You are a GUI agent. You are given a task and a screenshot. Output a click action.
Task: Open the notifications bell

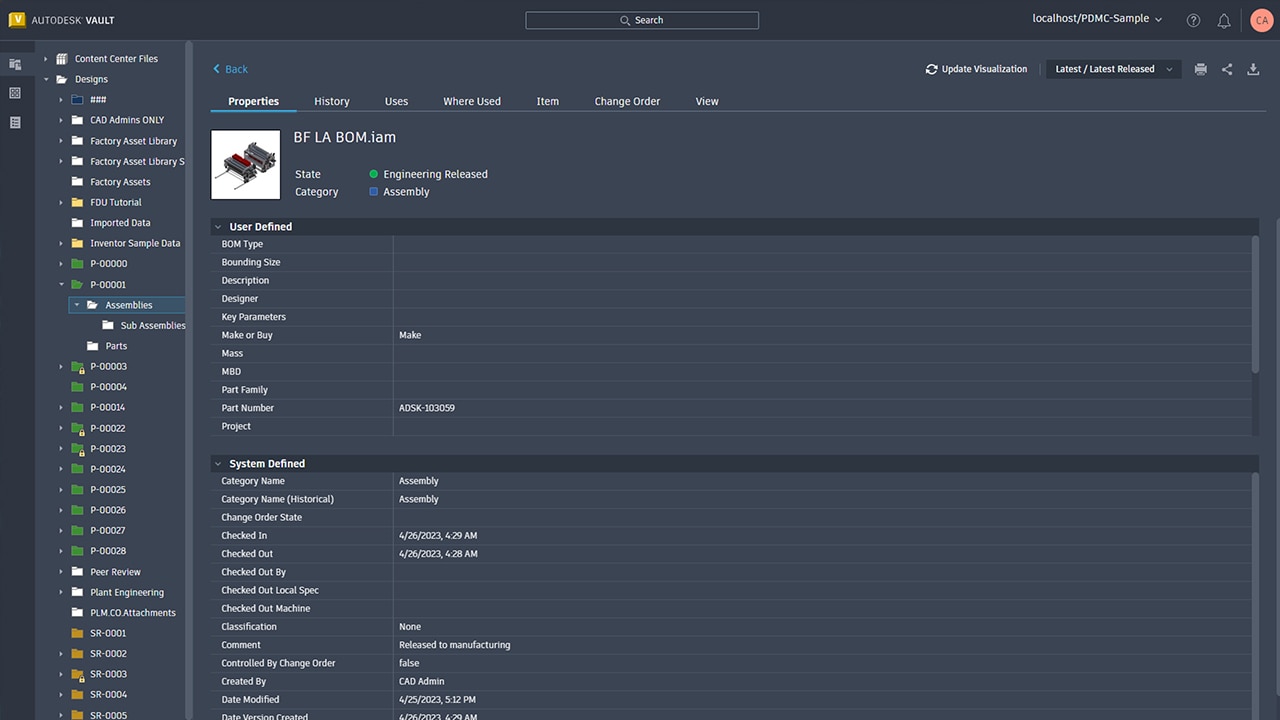(x=1223, y=20)
